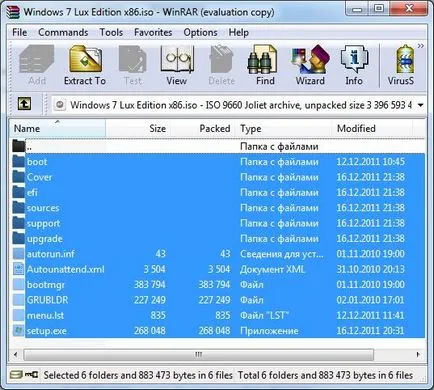Click the key icon in status bar
This screenshot has width=434, height=390.
32,375
